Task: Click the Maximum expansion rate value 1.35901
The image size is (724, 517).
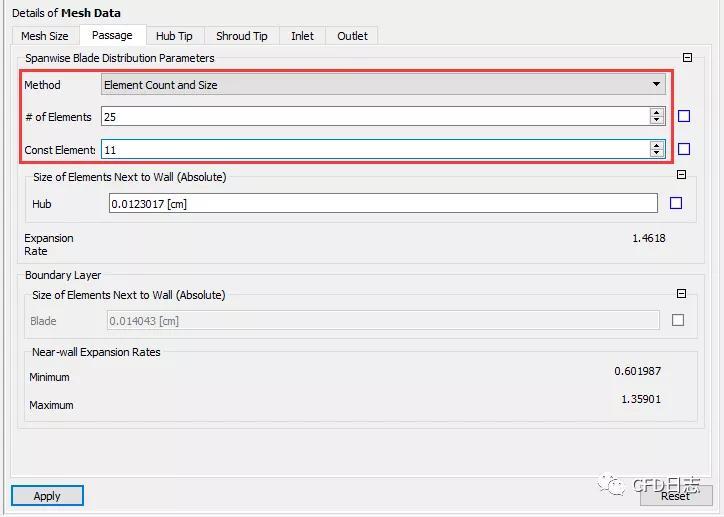Action: tap(641, 399)
